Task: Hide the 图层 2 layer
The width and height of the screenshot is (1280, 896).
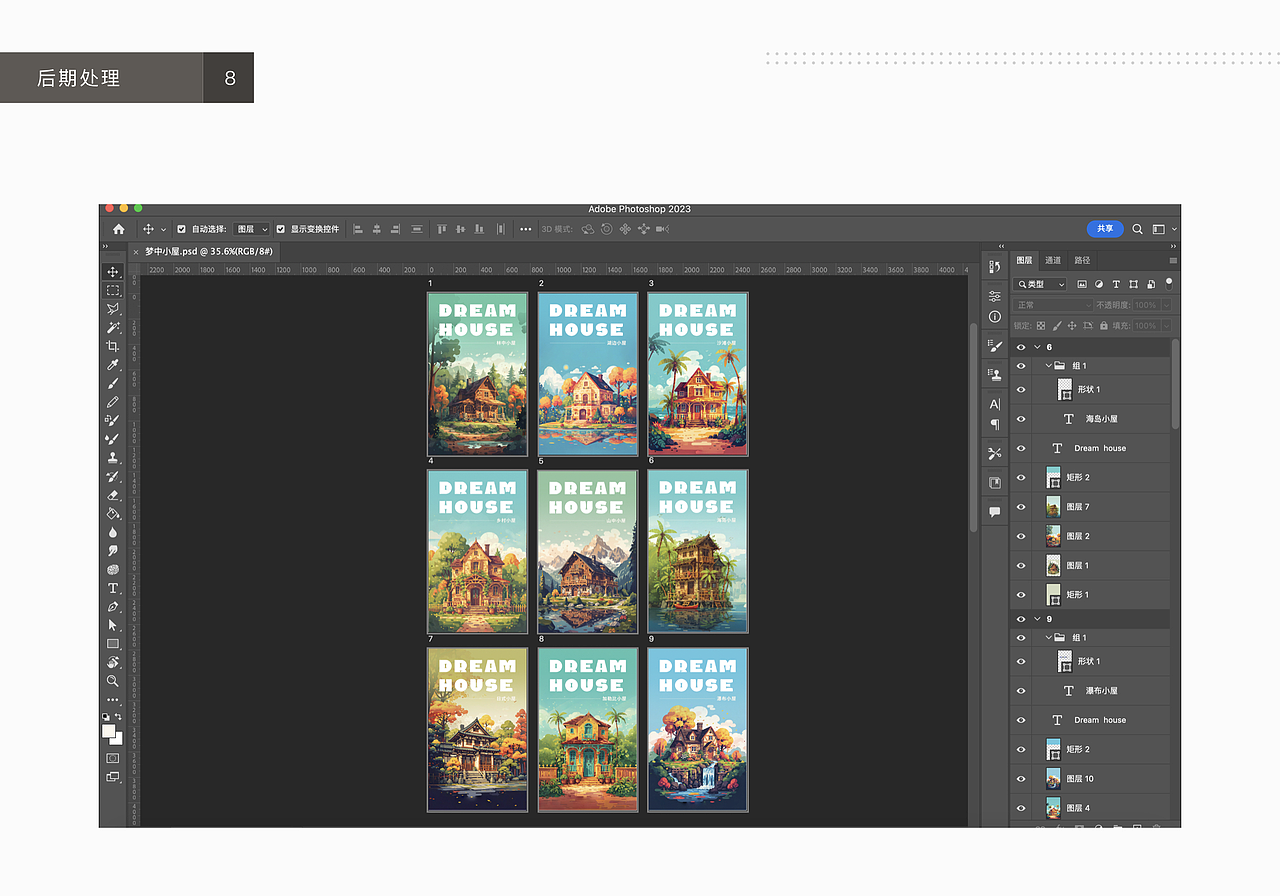Action: click(1021, 536)
